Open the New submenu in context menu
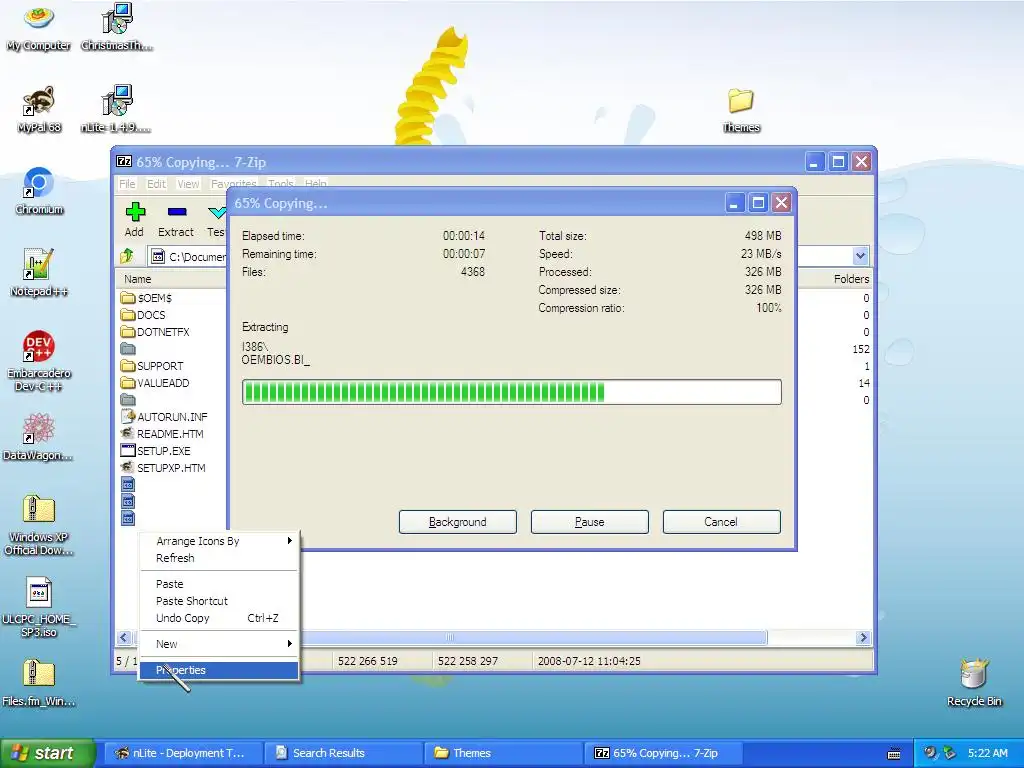 click(219, 644)
